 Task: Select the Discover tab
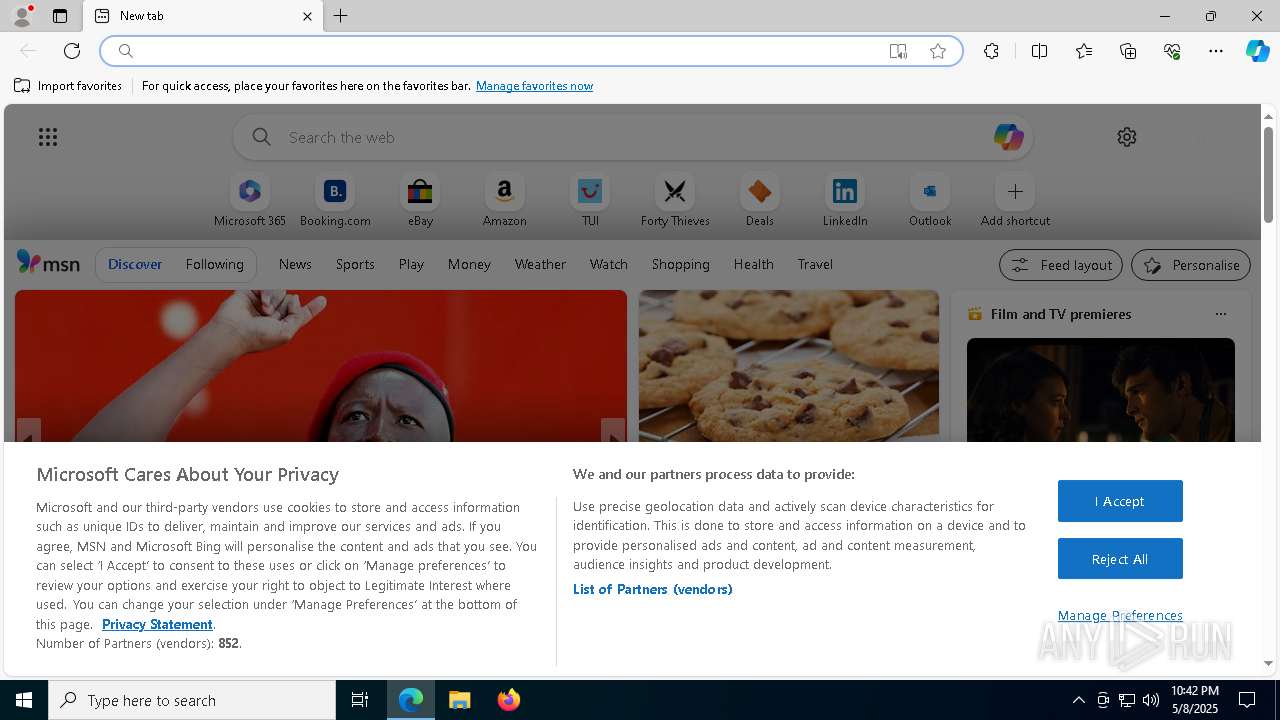pyautogui.click(x=135, y=264)
